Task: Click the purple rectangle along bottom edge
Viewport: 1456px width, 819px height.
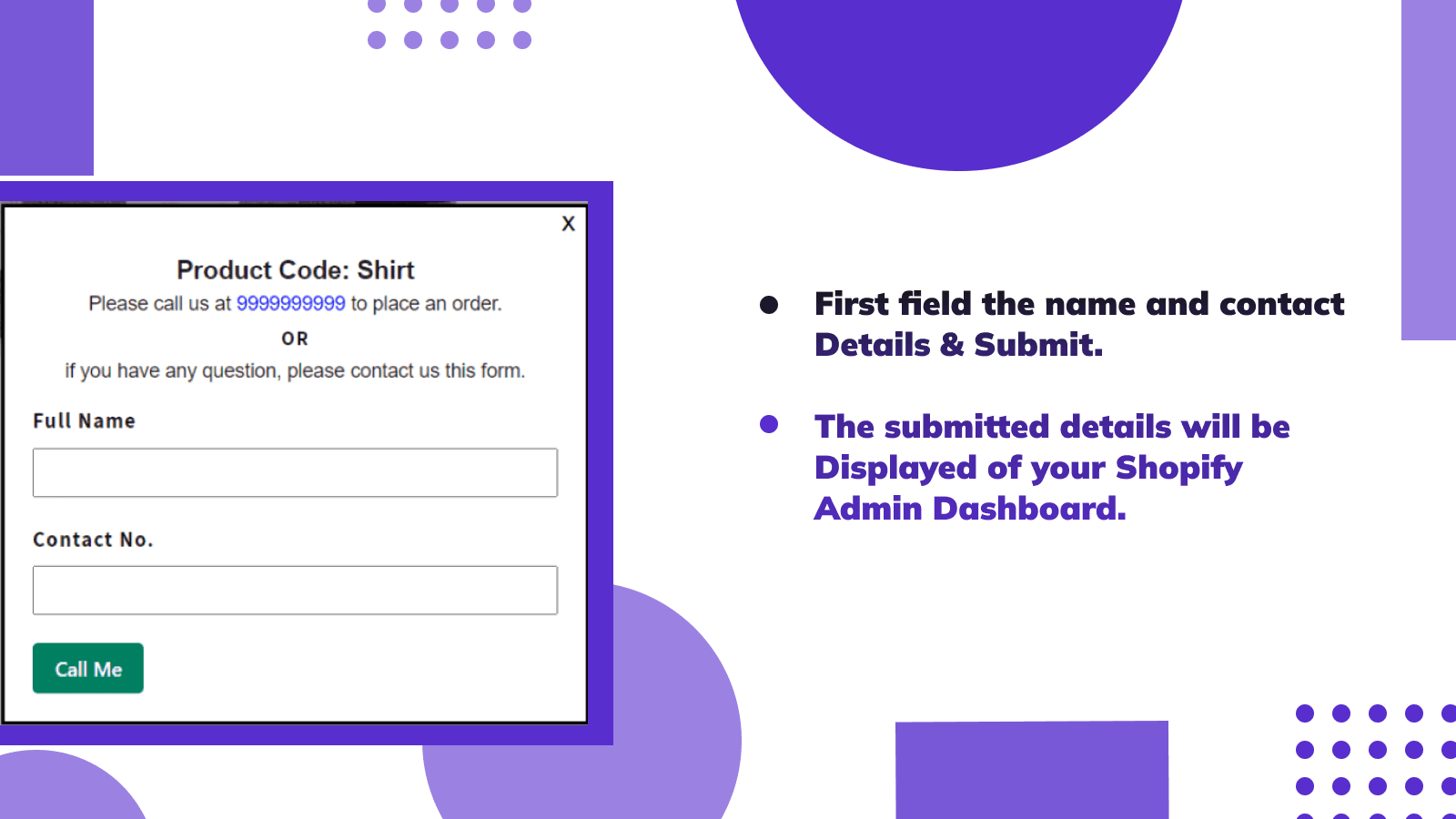Action: pyautogui.click(x=1031, y=770)
